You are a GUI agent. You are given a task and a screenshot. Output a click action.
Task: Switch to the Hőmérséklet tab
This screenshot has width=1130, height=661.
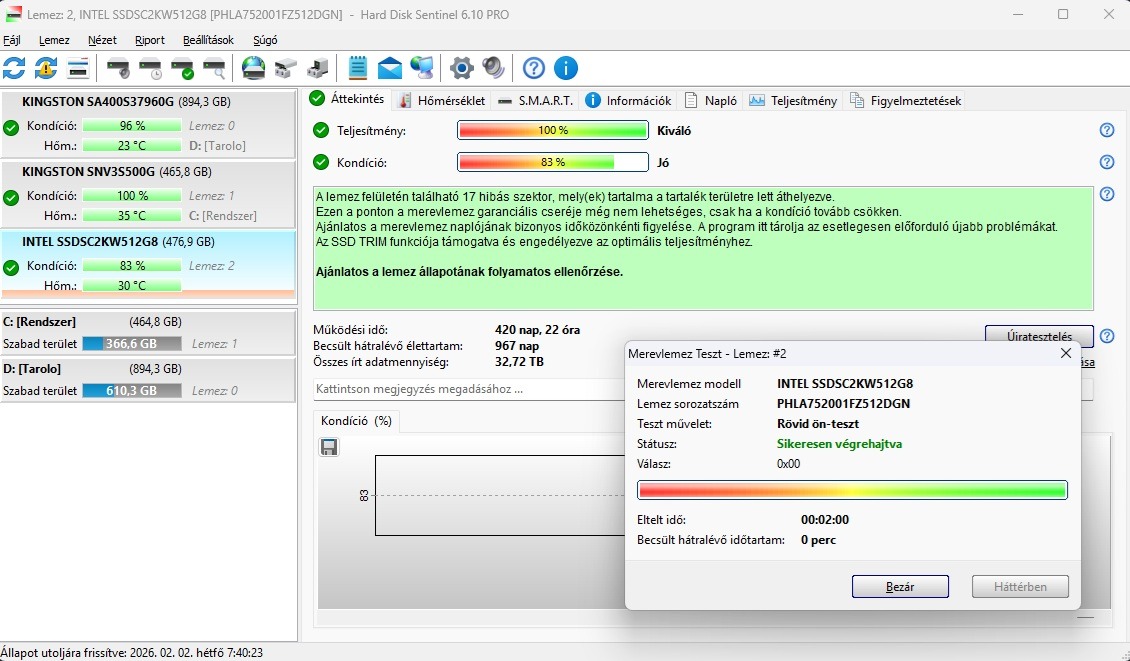(x=442, y=101)
